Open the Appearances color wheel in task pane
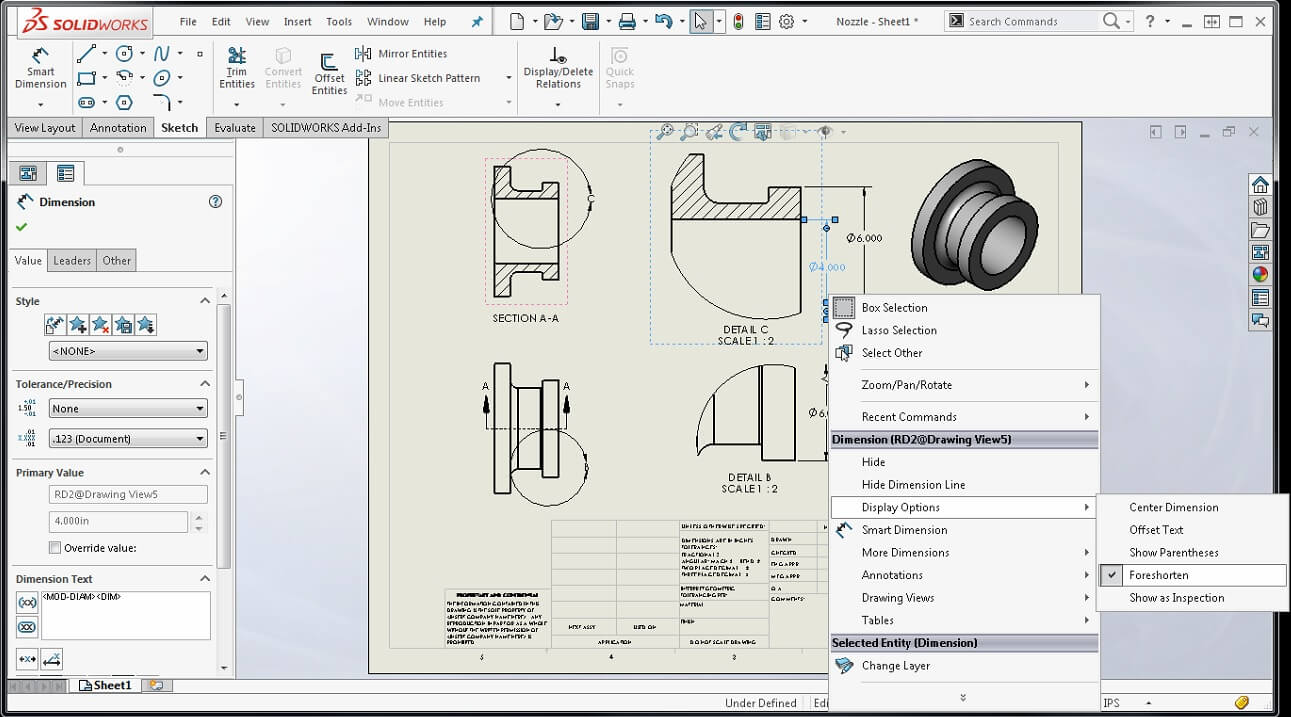The width and height of the screenshot is (1291, 717). (x=1260, y=274)
